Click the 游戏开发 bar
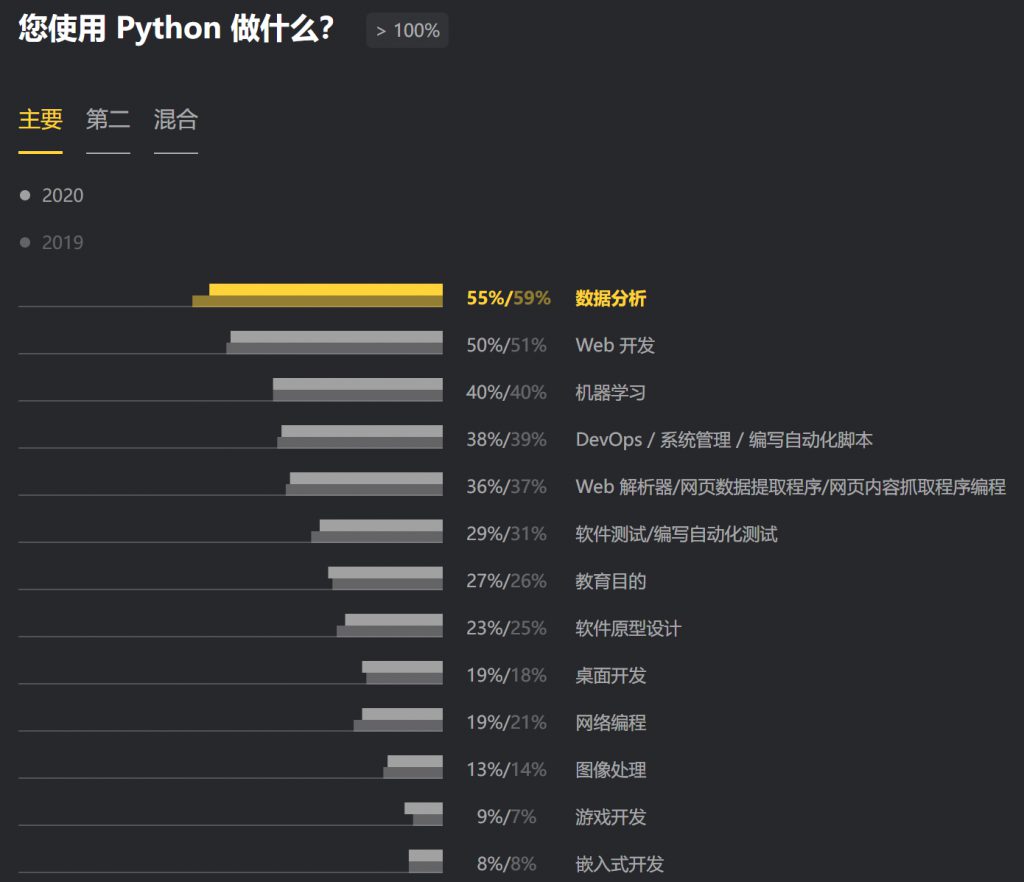The height and width of the screenshot is (882, 1024). tap(424, 813)
